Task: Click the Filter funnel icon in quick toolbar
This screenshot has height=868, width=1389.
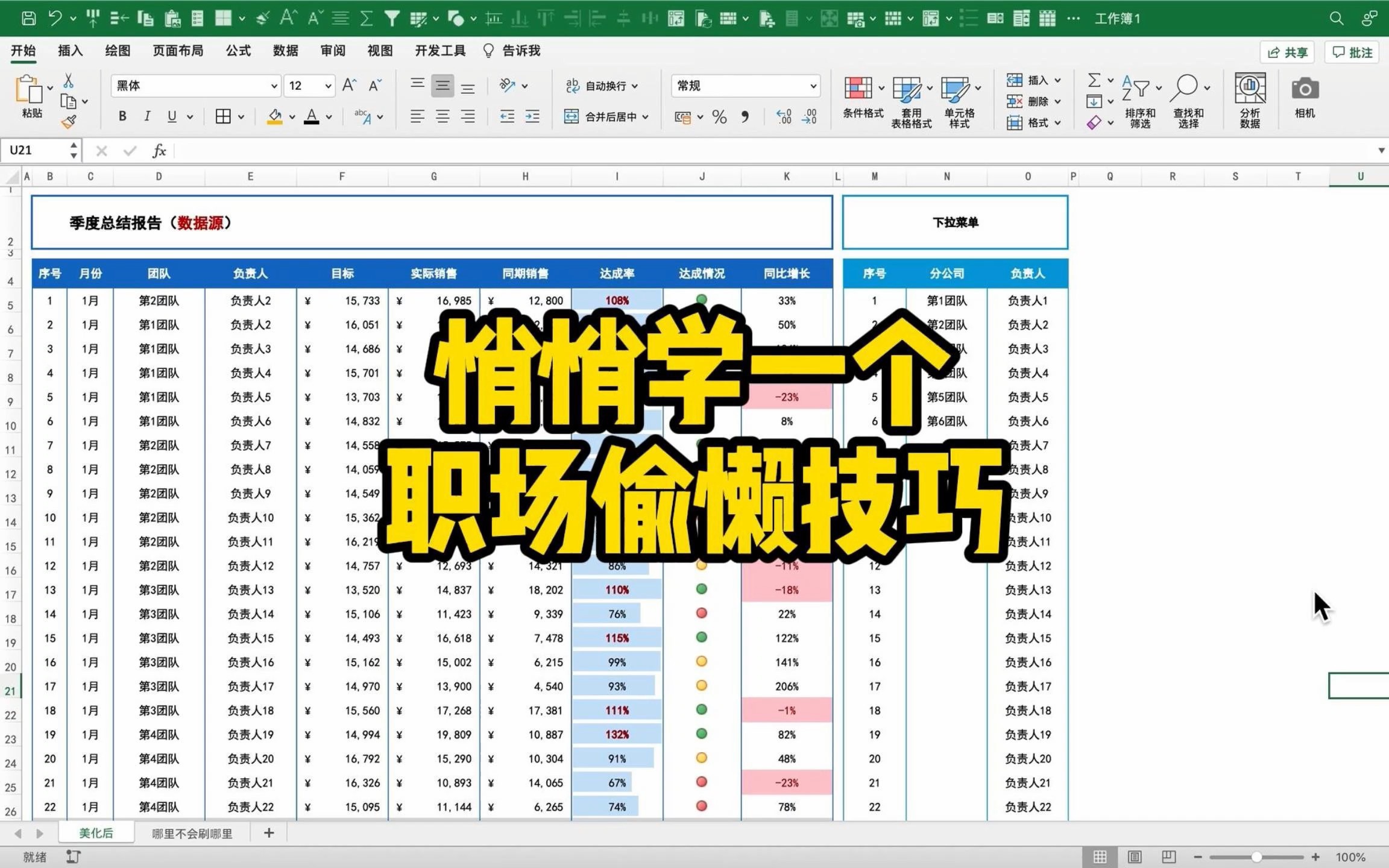Action: coord(392,19)
